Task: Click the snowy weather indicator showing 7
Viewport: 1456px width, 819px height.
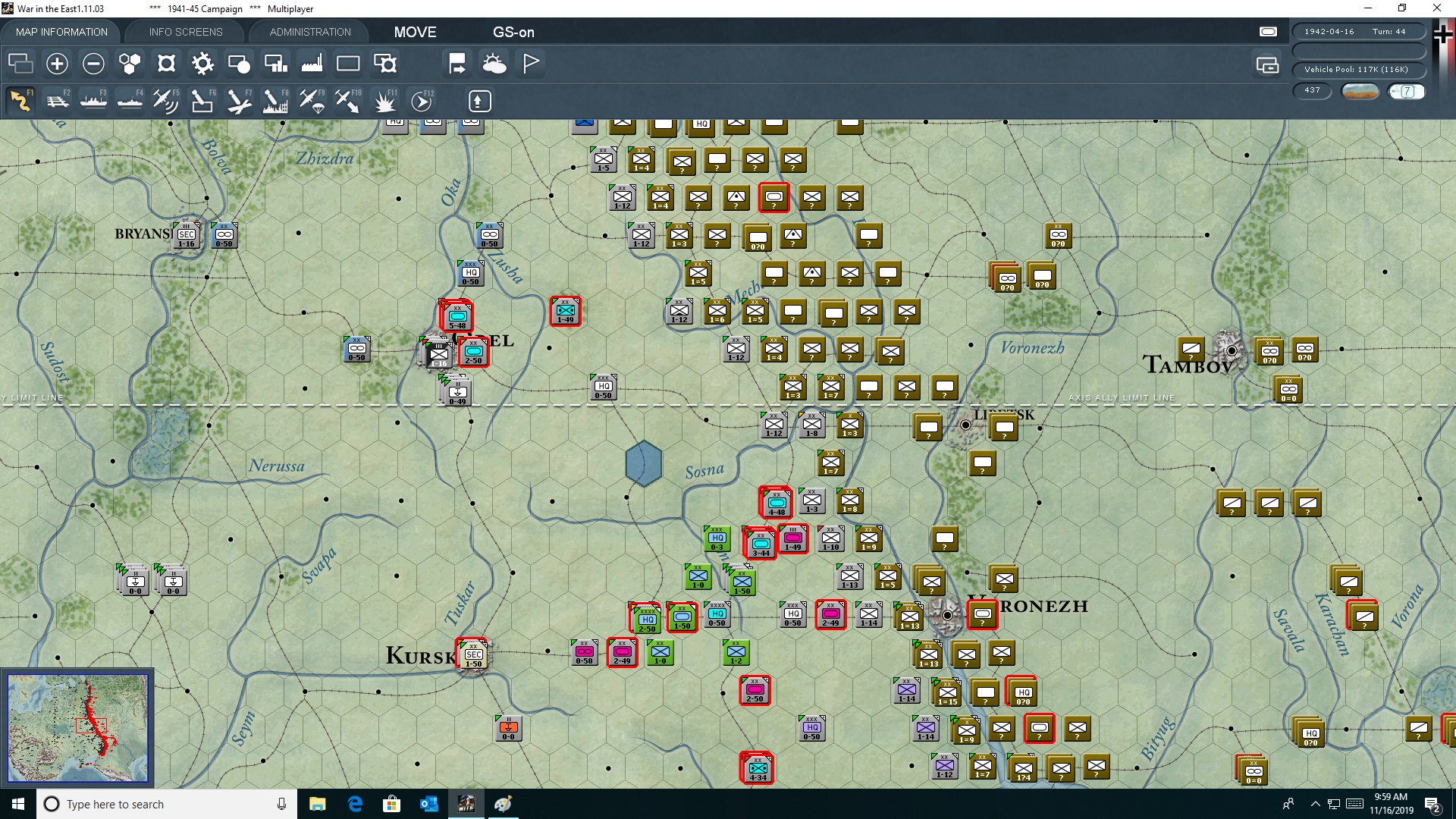Action: [1406, 91]
